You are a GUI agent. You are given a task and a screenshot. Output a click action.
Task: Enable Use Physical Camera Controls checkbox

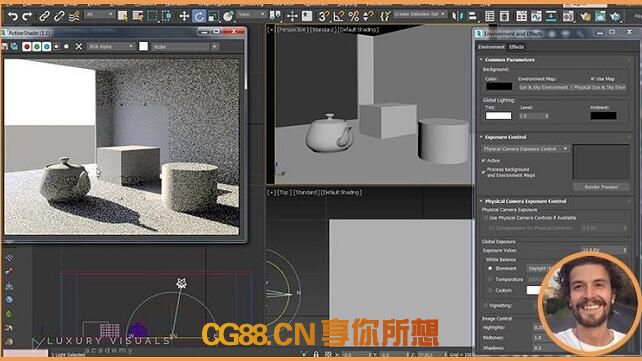click(486, 218)
